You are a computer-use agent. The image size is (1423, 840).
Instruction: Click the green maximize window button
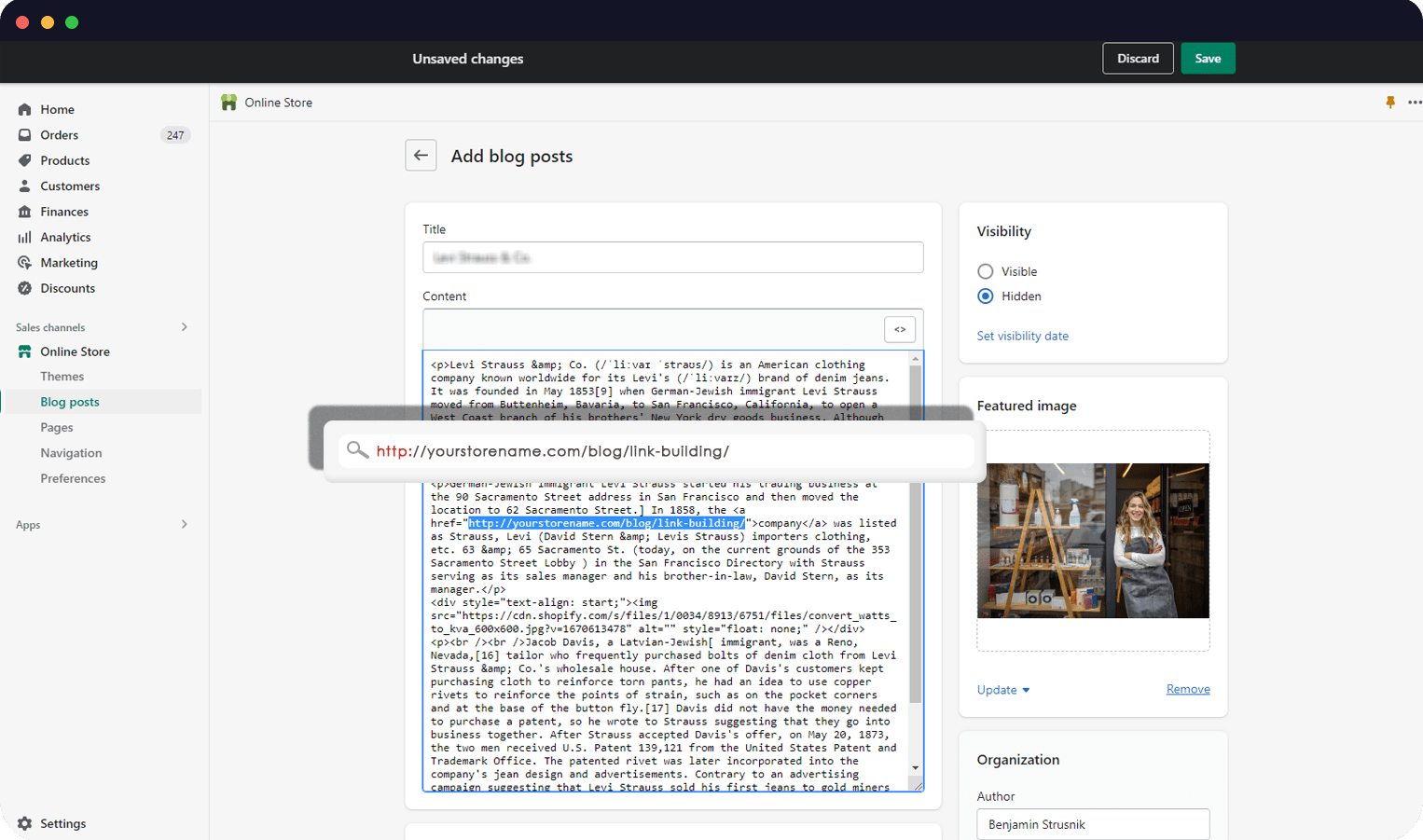point(72,22)
